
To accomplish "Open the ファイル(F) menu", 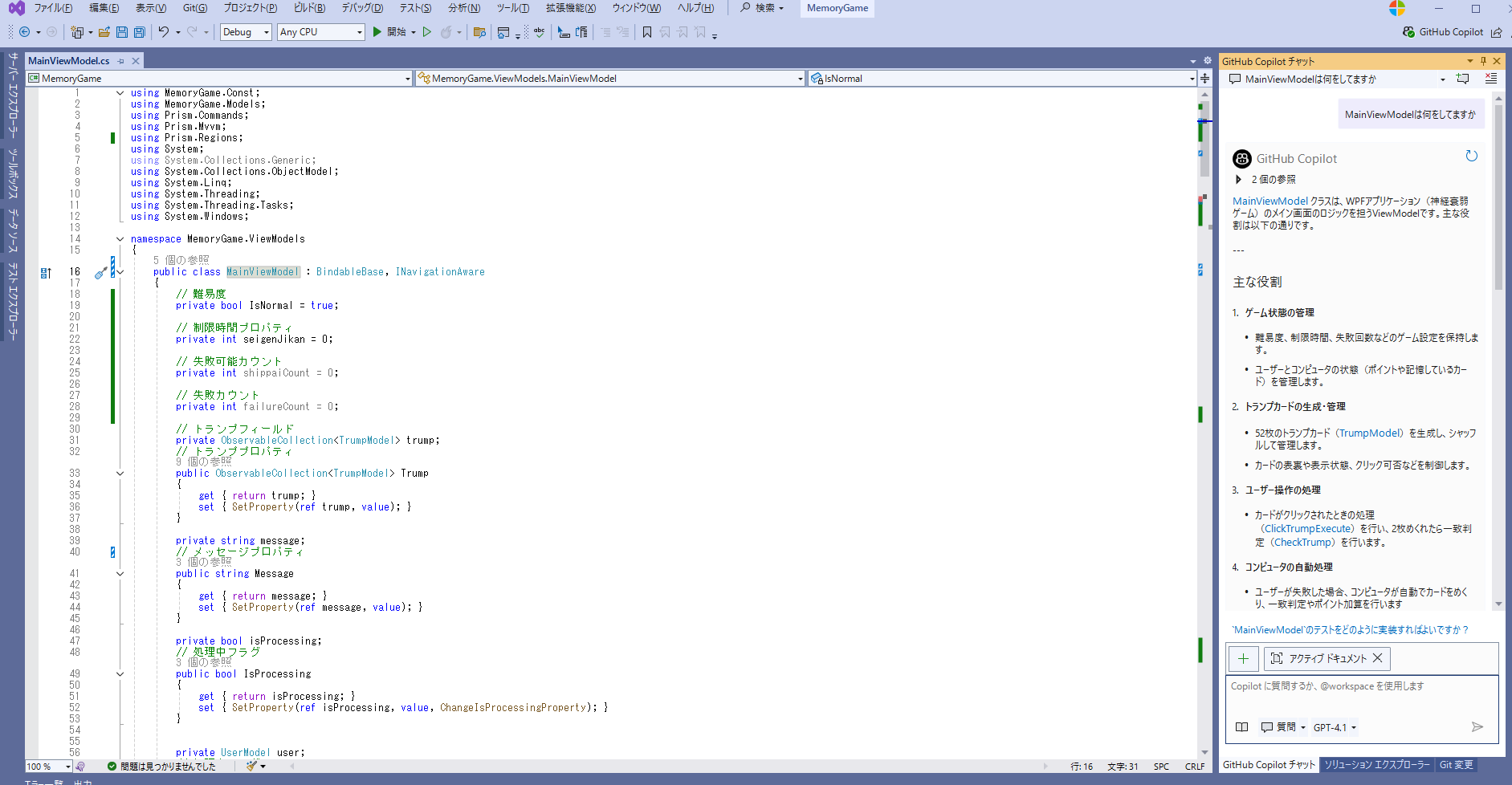I will 53,8.
